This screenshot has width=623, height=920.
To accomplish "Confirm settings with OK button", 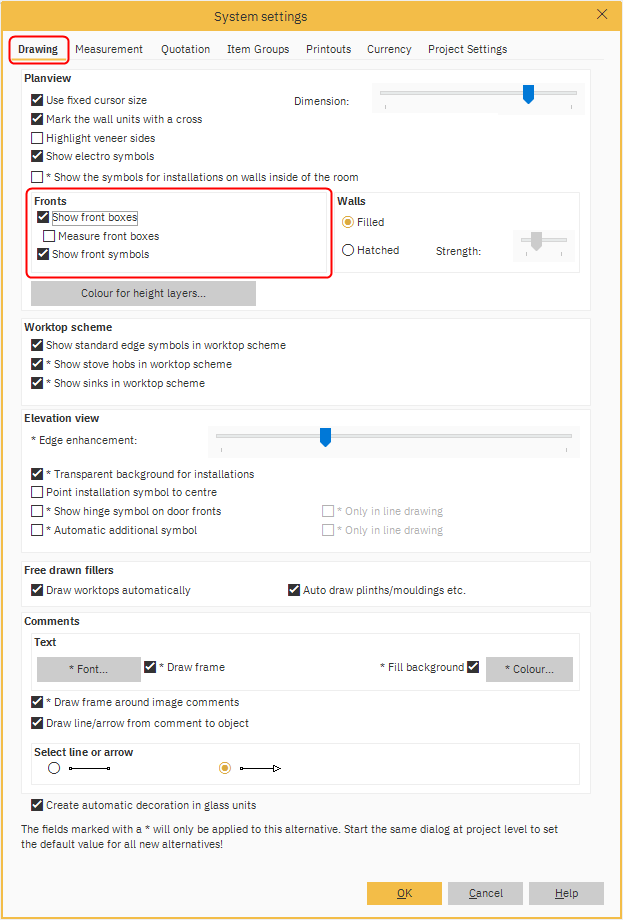I will coord(404,893).
